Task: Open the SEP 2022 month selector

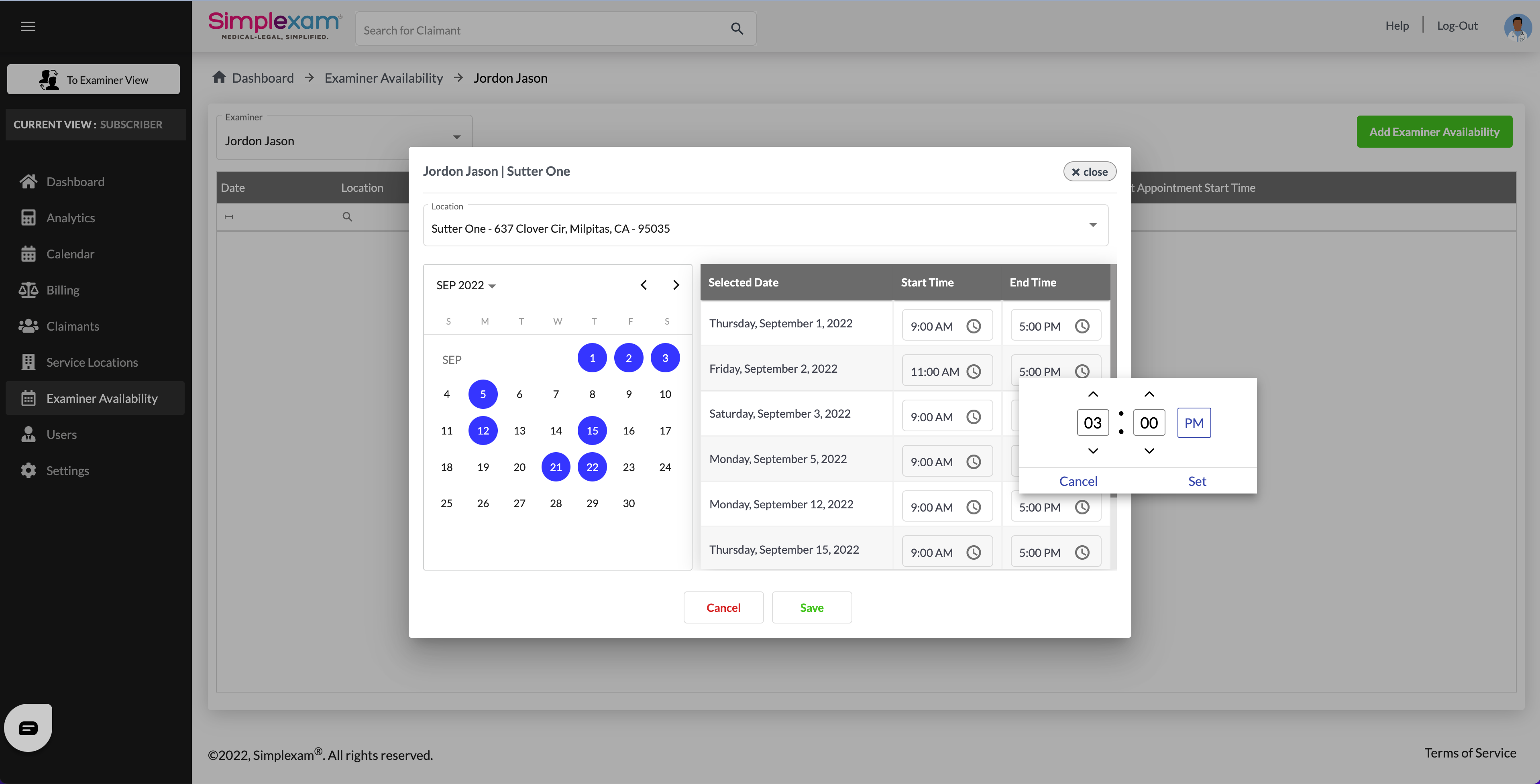Action: pos(466,285)
